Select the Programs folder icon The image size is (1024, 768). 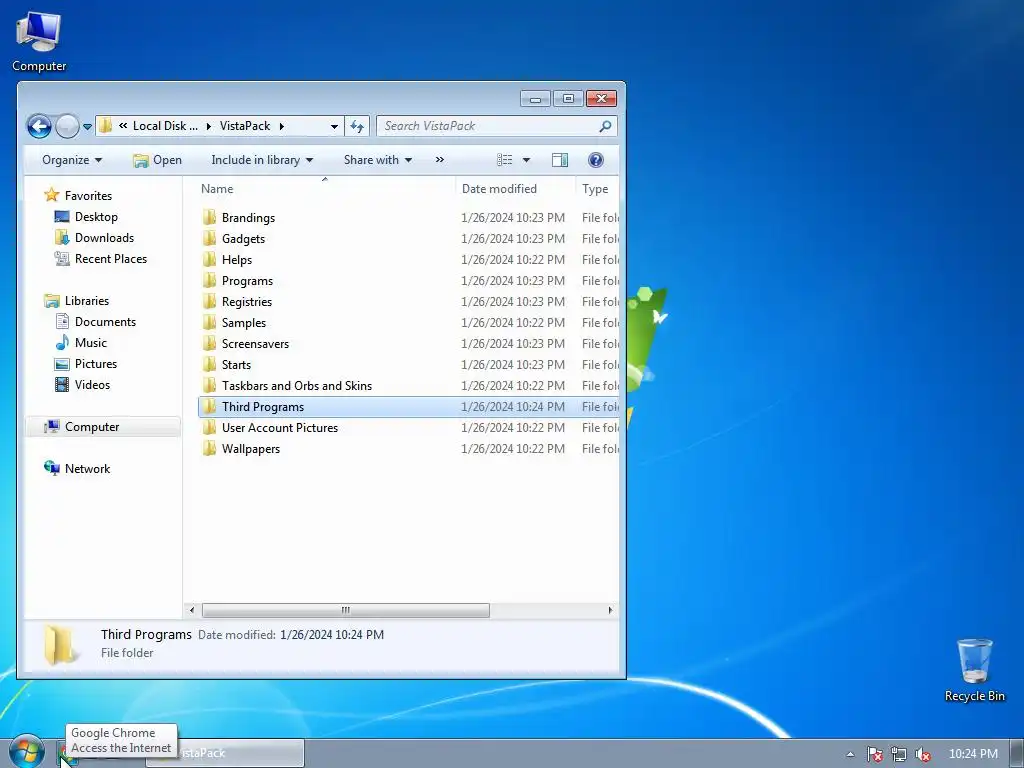tap(209, 280)
